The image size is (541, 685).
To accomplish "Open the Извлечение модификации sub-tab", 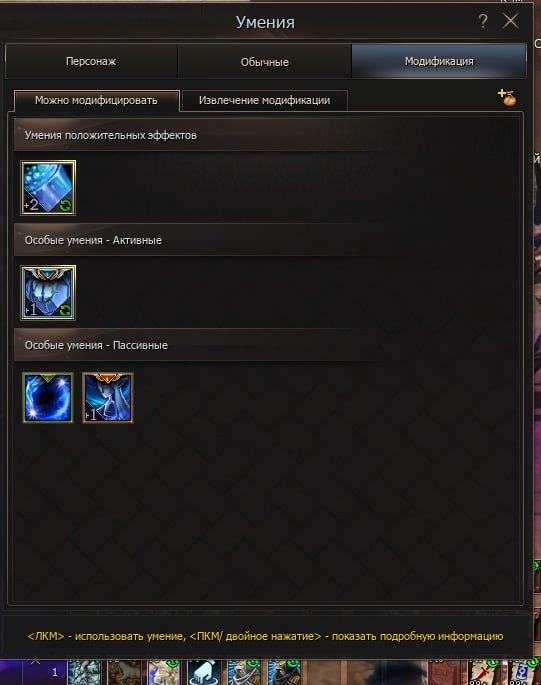I will tap(264, 100).
